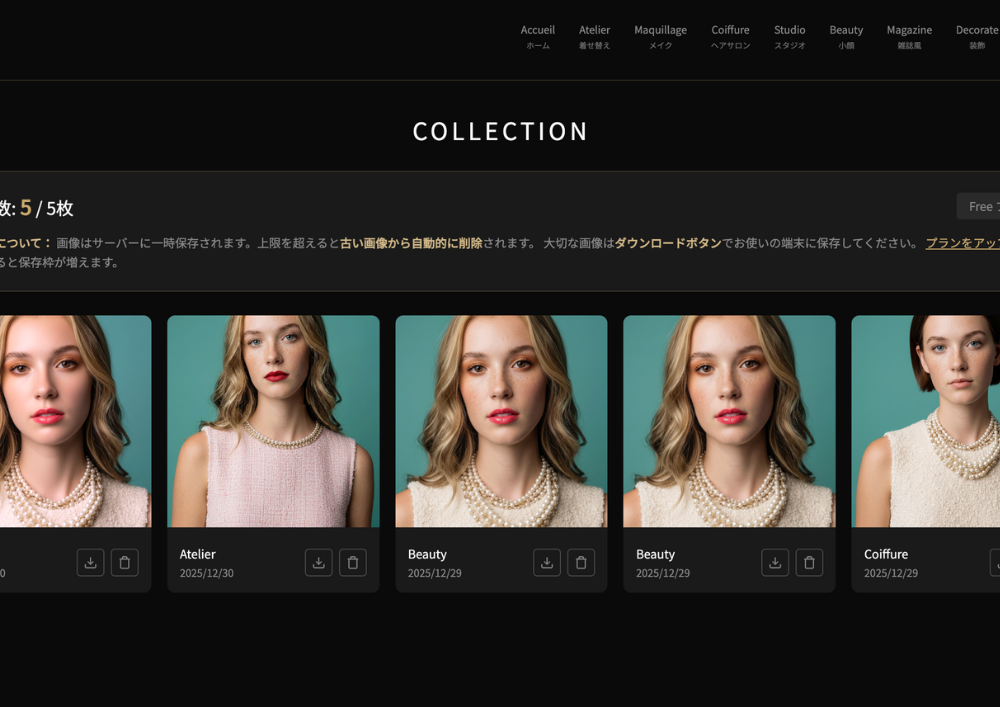The width and height of the screenshot is (1000, 707).
Task: Click the plan upgrade link in the notice
Action: pyautogui.click(x=961, y=243)
